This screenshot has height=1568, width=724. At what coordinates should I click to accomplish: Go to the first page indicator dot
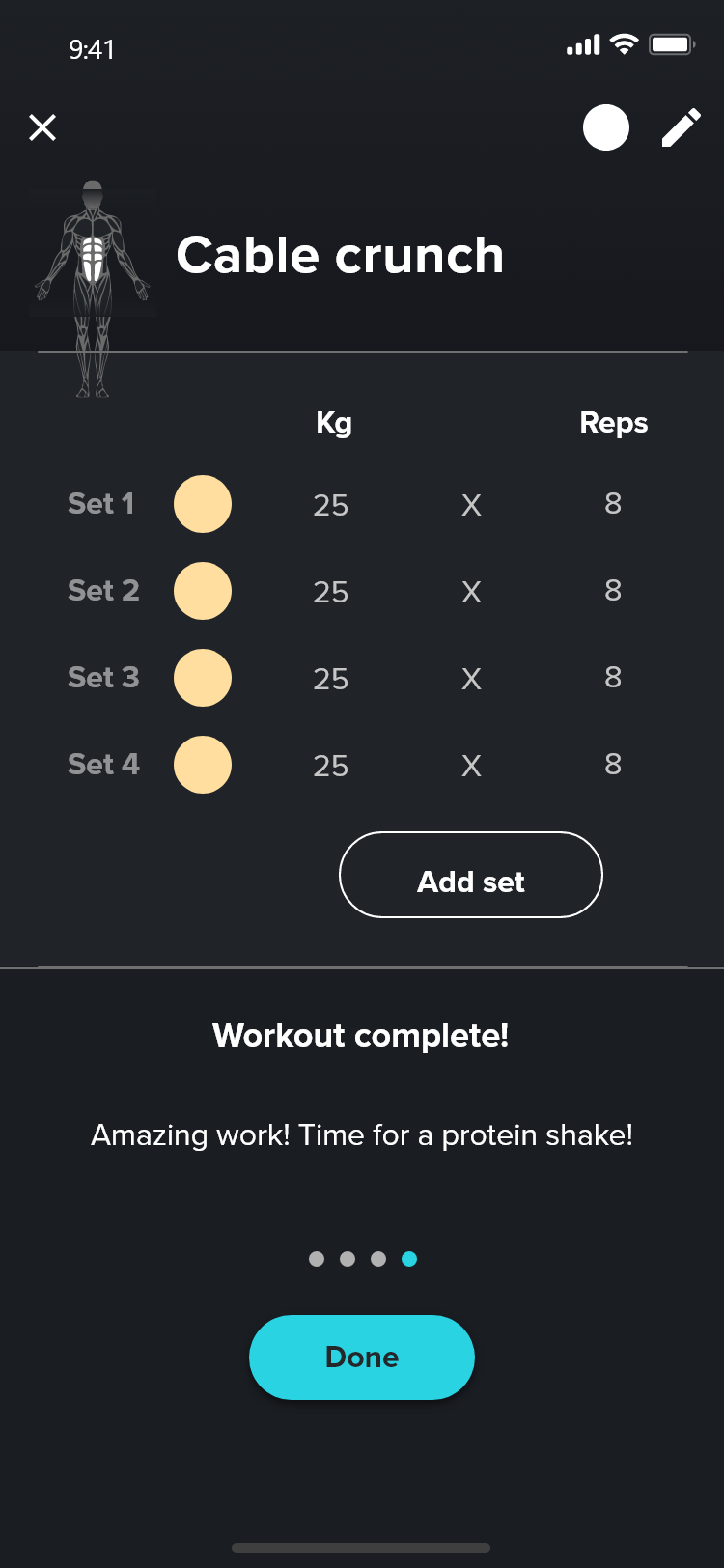tap(317, 1259)
